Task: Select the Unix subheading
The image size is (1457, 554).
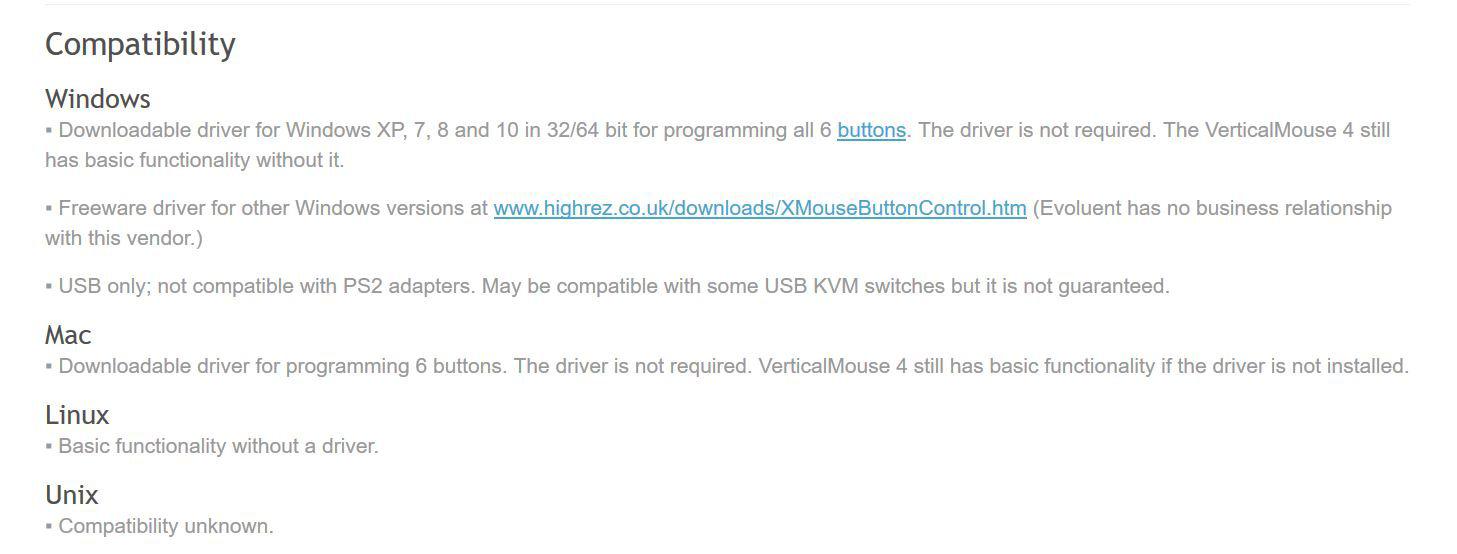Action: tap(72, 495)
